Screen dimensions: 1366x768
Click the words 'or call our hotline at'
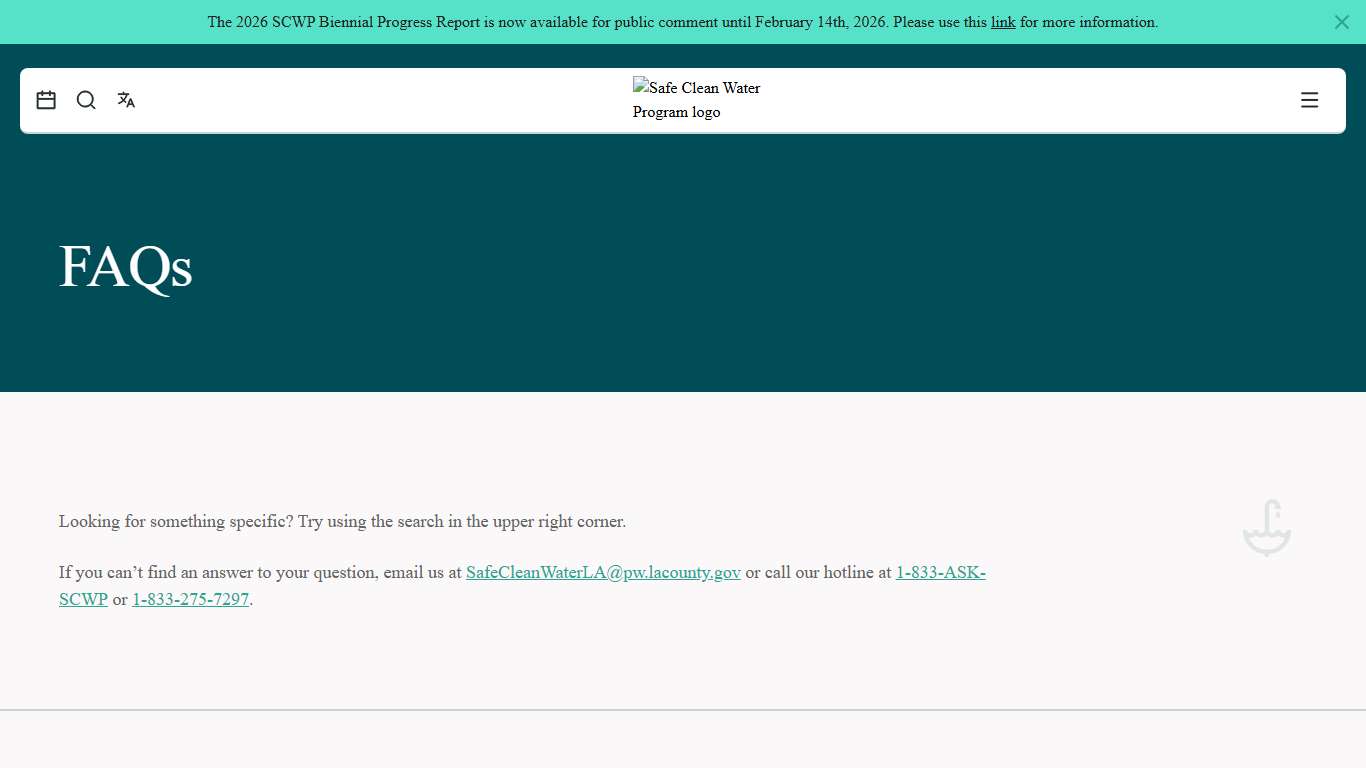(x=818, y=573)
